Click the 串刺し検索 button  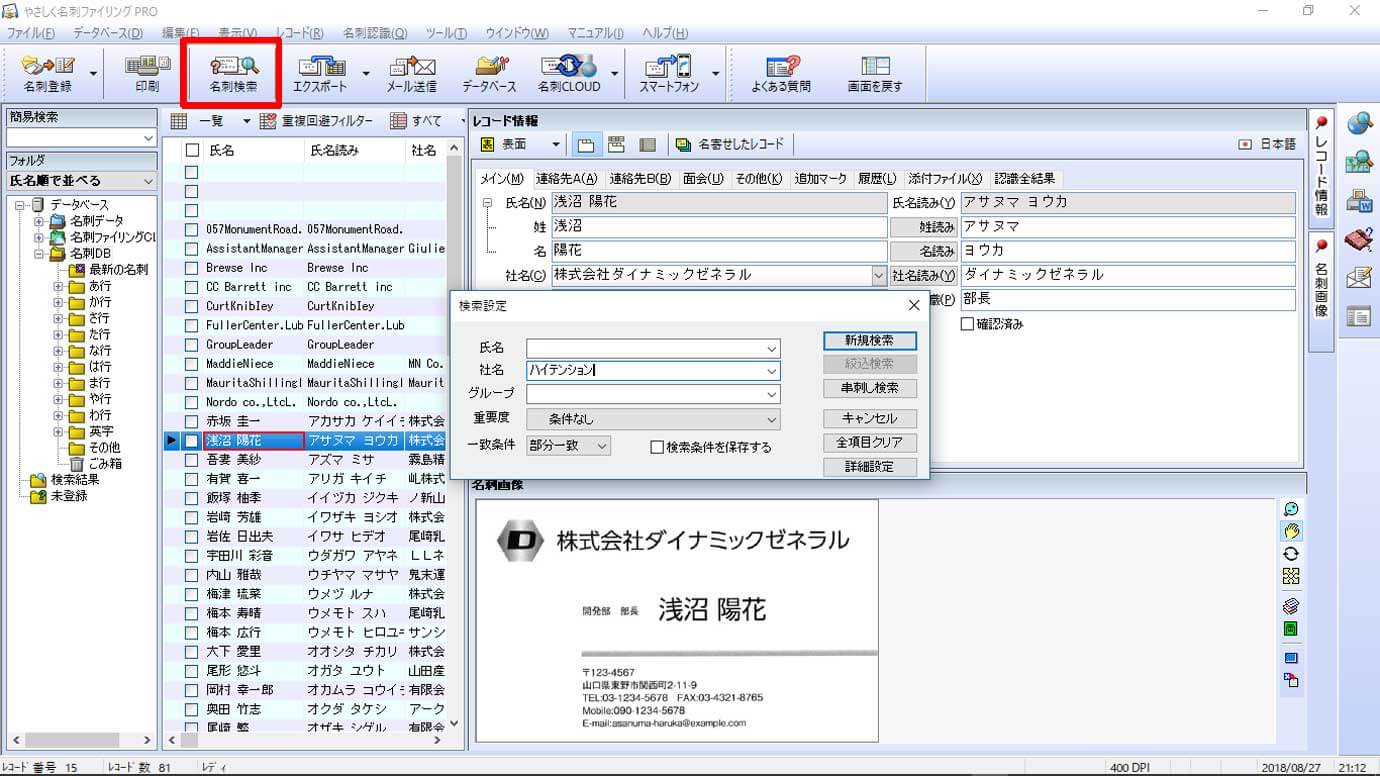pos(869,388)
